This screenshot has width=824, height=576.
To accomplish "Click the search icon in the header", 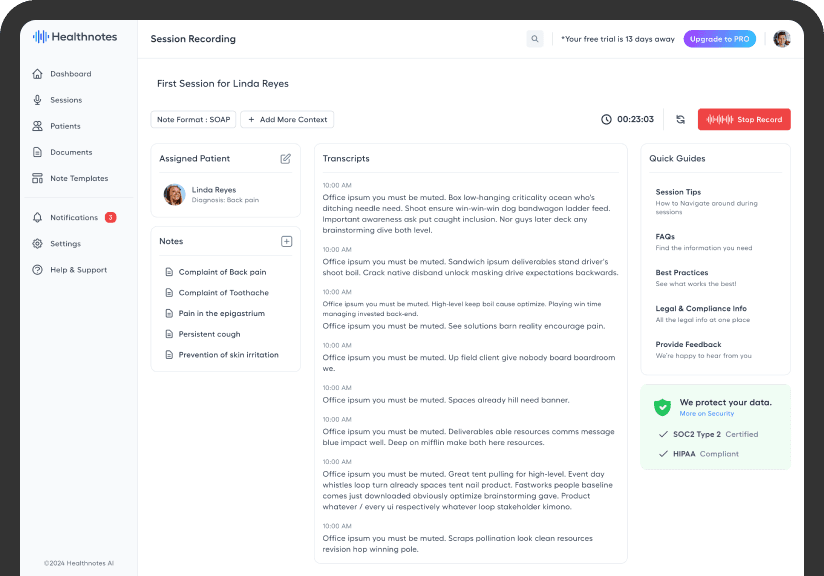I will [535, 39].
